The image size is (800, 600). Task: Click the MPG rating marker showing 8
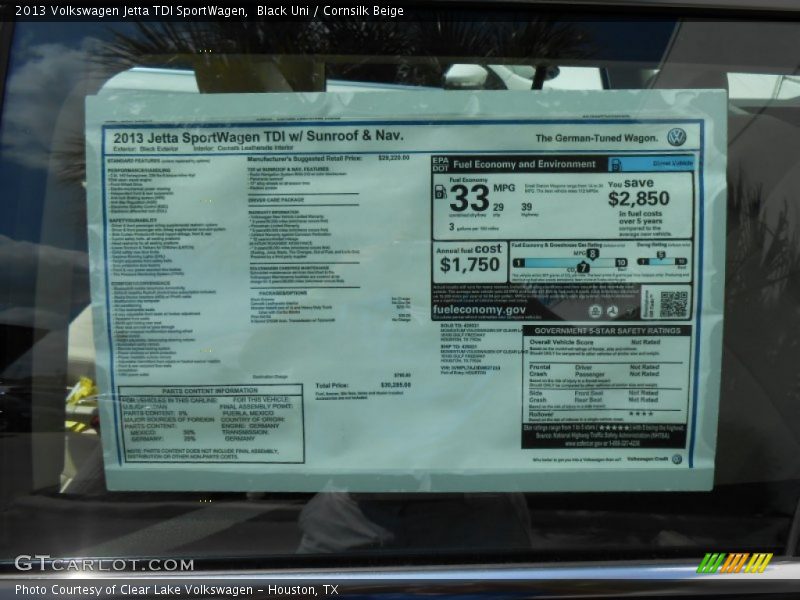click(592, 254)
